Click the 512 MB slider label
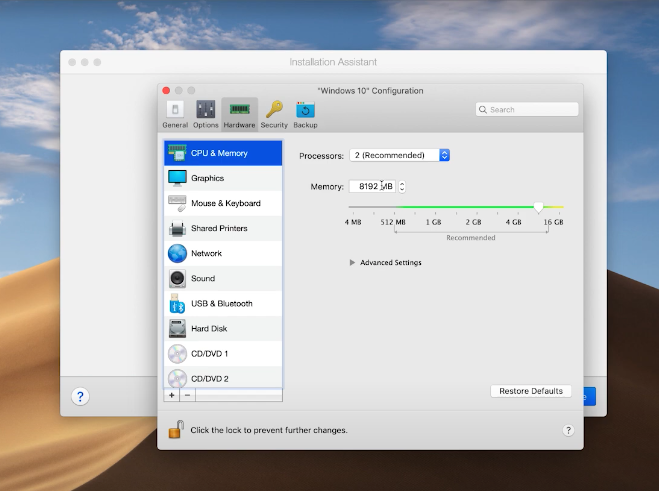The height and width of the screenshot is (491, 659). tap(393, 222)
